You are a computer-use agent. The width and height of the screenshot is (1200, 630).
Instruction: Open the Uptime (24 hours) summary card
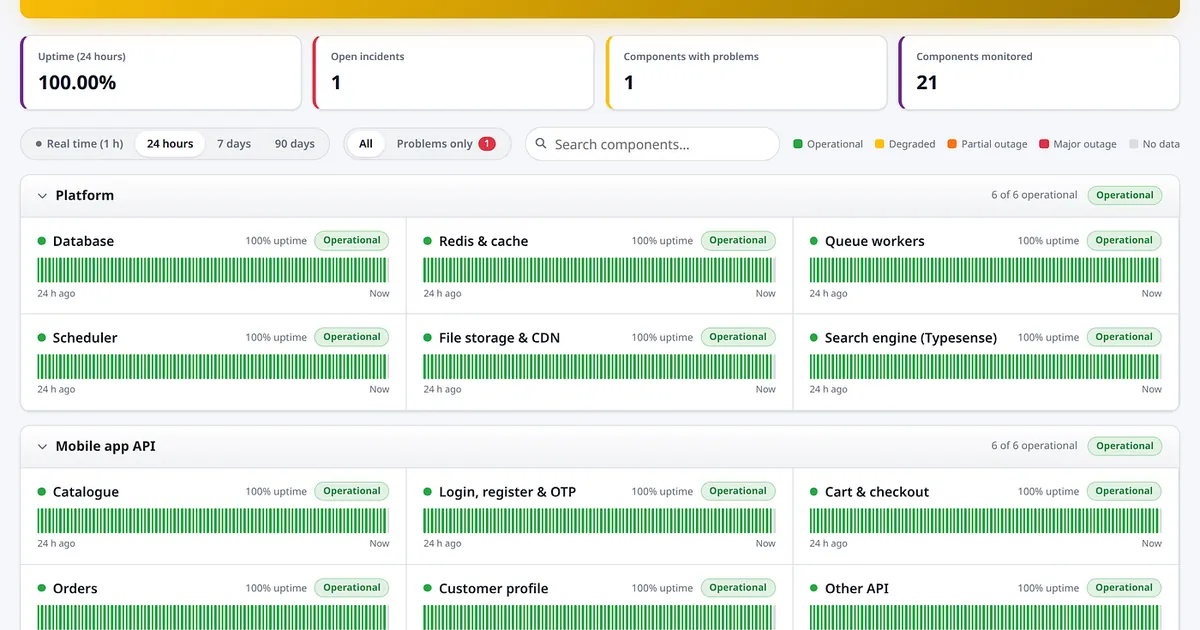point(161,73)
